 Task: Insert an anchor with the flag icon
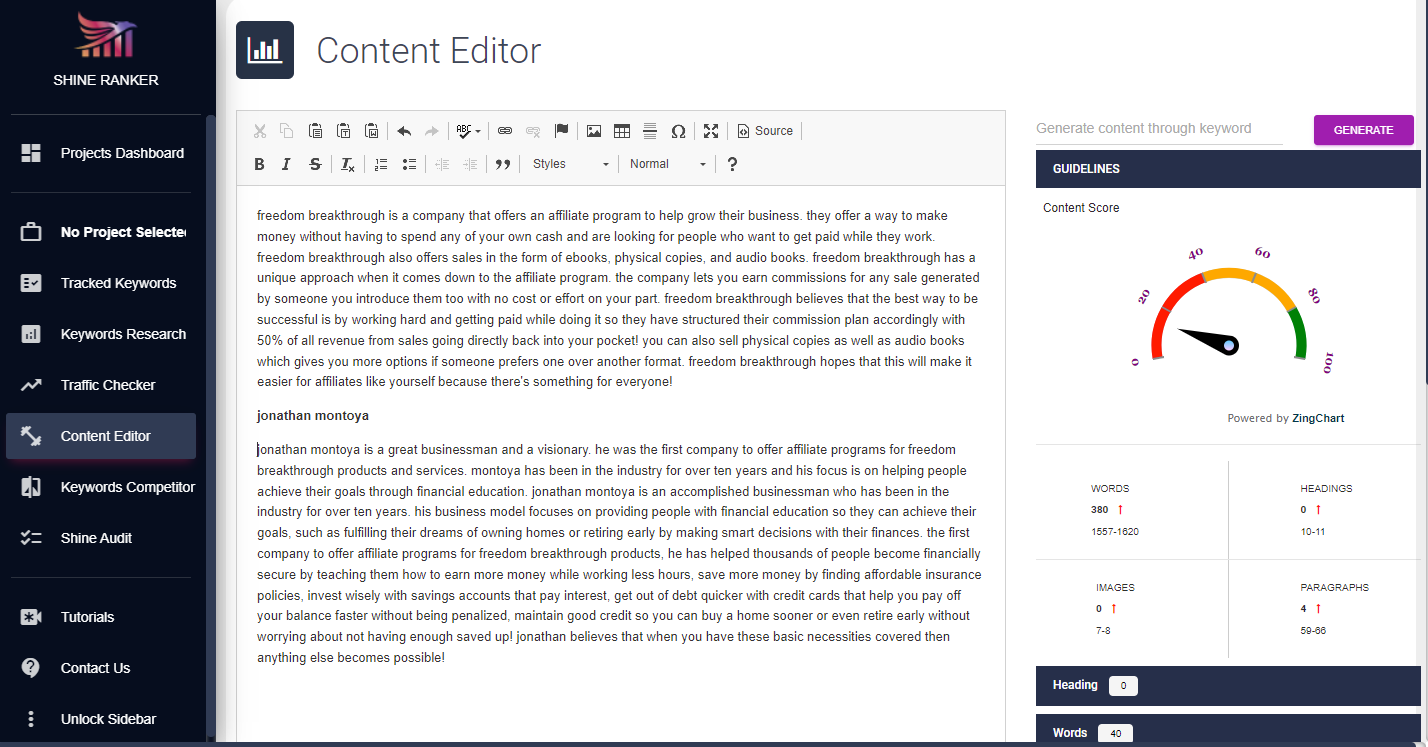pos(561,131)
